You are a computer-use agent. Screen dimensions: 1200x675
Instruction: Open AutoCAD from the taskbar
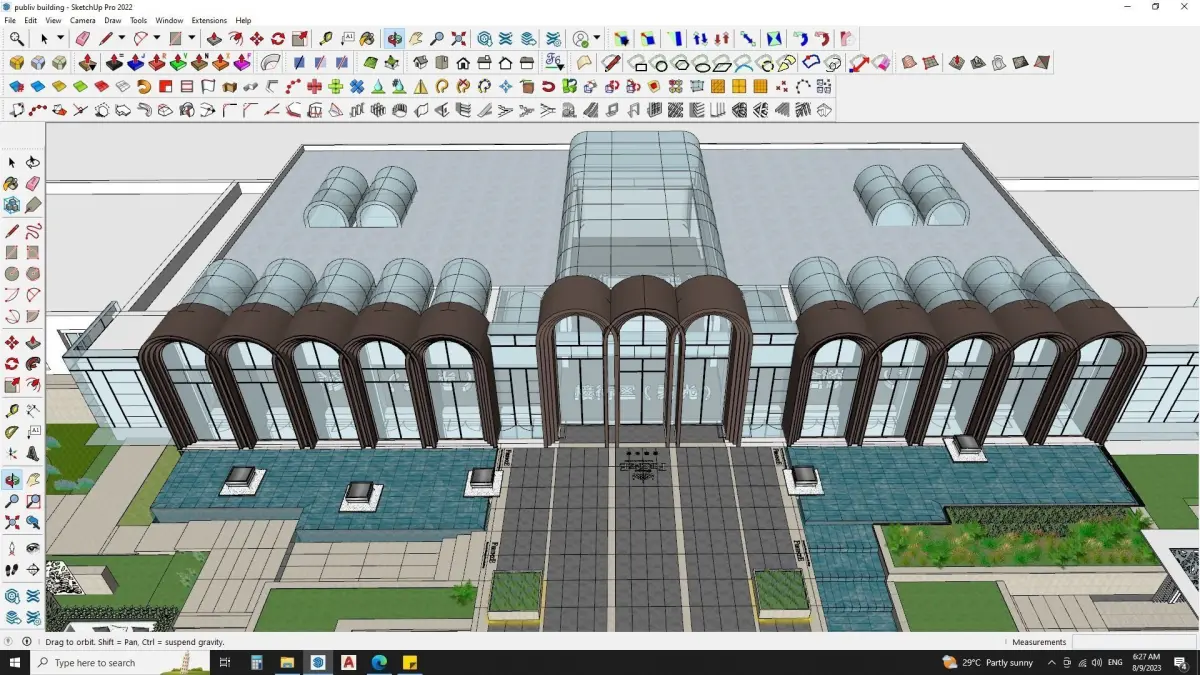click(x=348, y=662)
